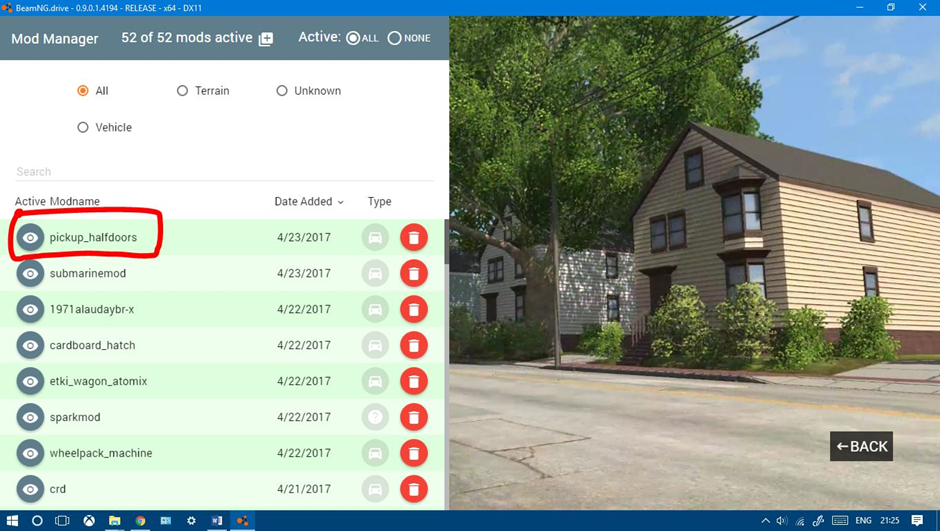Toggle visibility of wheelpack_machine mod
Screen dimensions: 940x531
[x=30, y=453]
